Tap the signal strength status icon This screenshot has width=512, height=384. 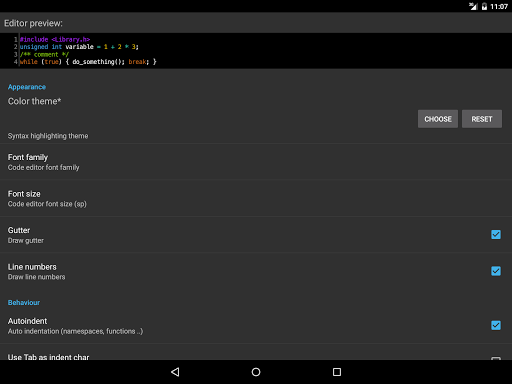click(x=473, y=6)
